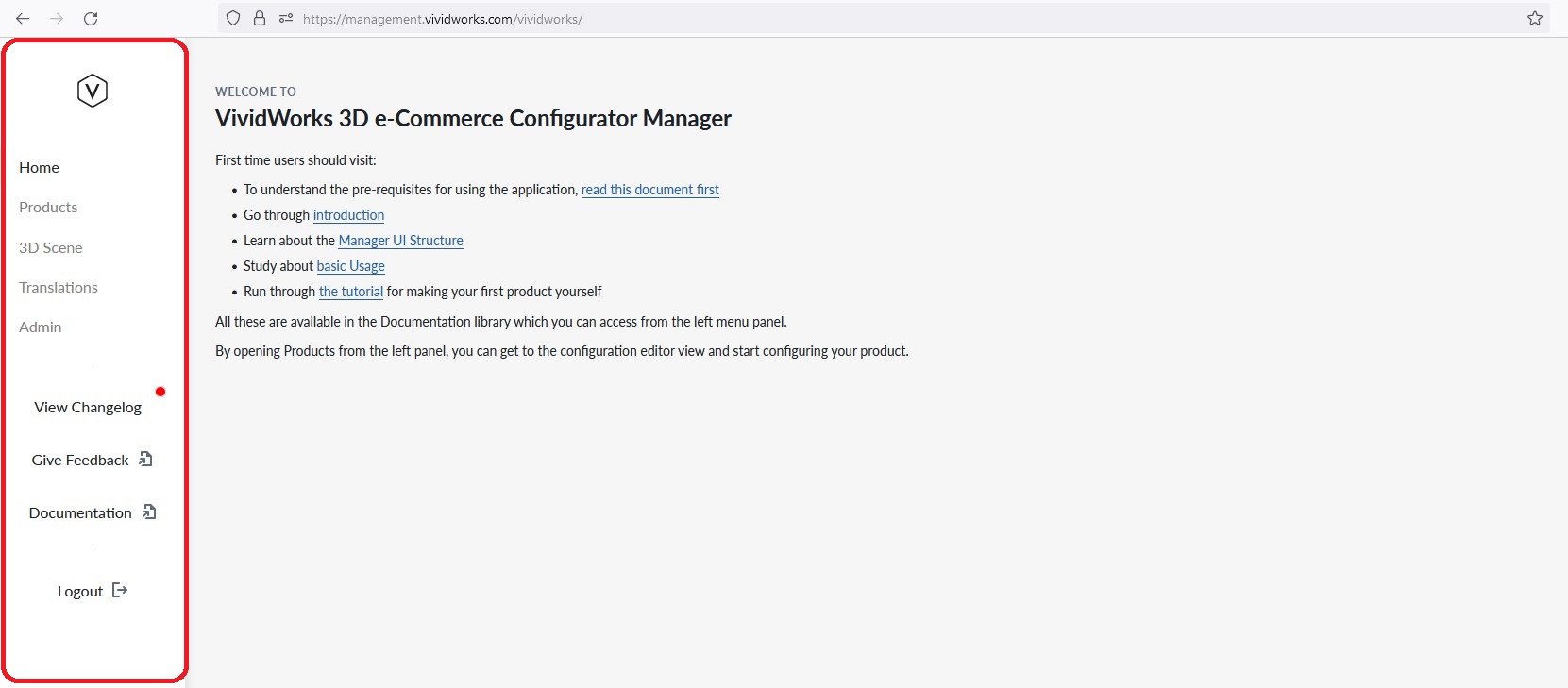Click the permissions icon in the address bar
Viewport: 1568px width, 688px height.
pos(286,18)
